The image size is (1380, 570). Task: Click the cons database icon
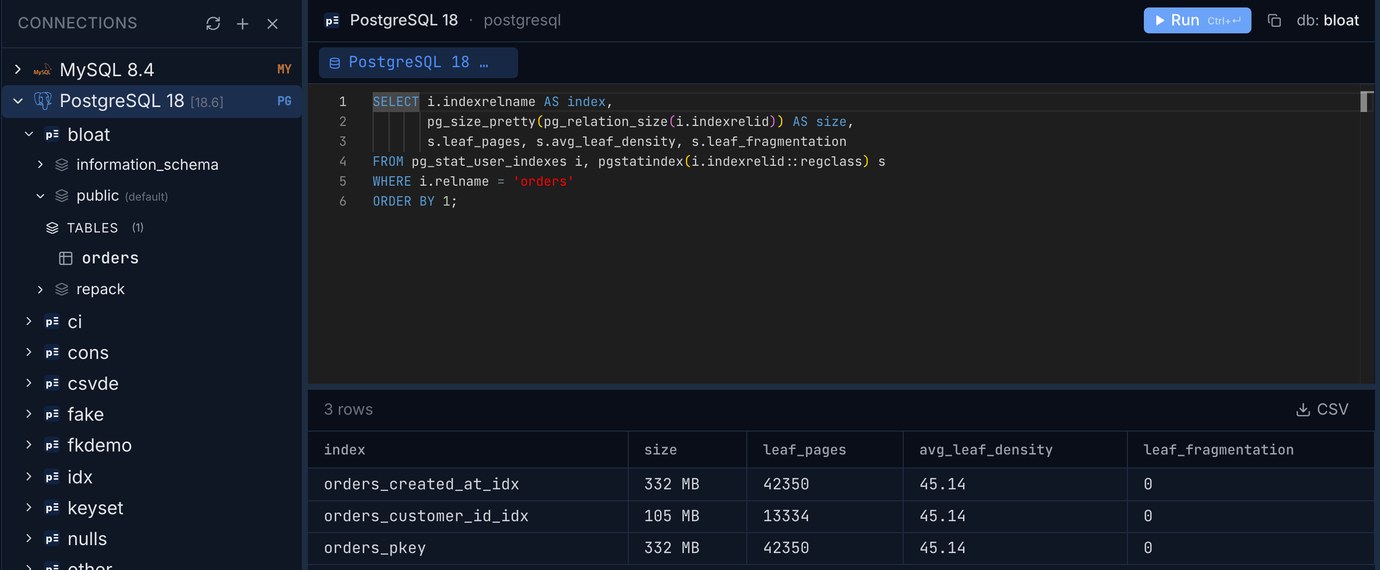[x=52, y=353]
